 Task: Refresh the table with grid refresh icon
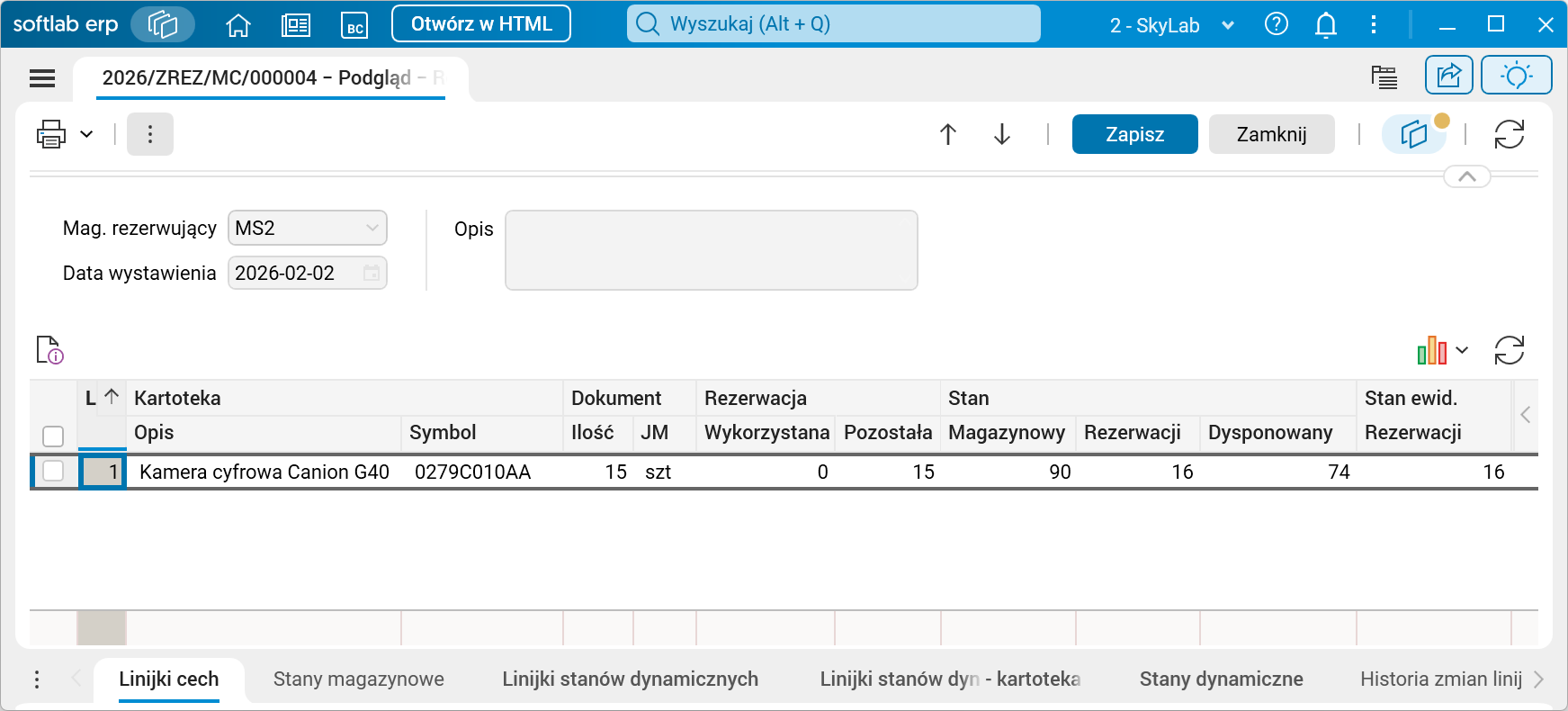point(1510,350)
